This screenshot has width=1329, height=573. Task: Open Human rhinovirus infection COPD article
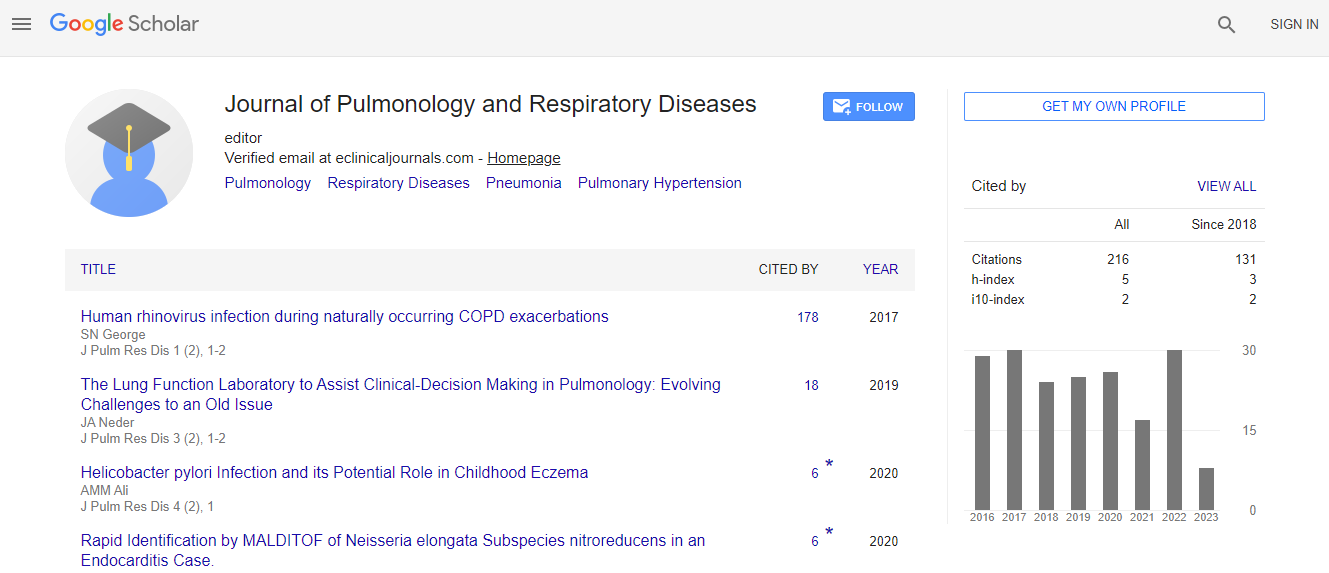(x=344, y=316)
